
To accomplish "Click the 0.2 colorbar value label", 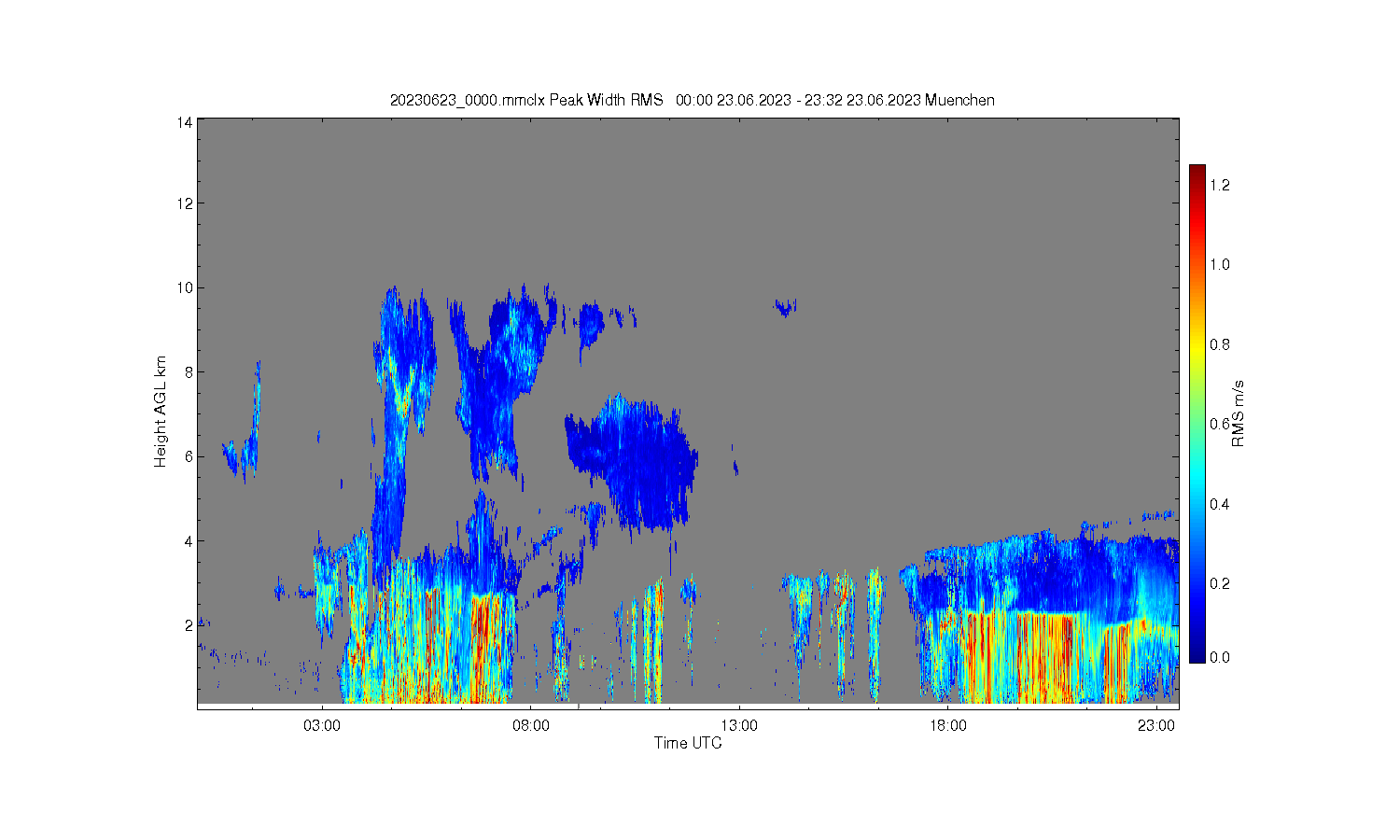I will tap(1220, 583).
